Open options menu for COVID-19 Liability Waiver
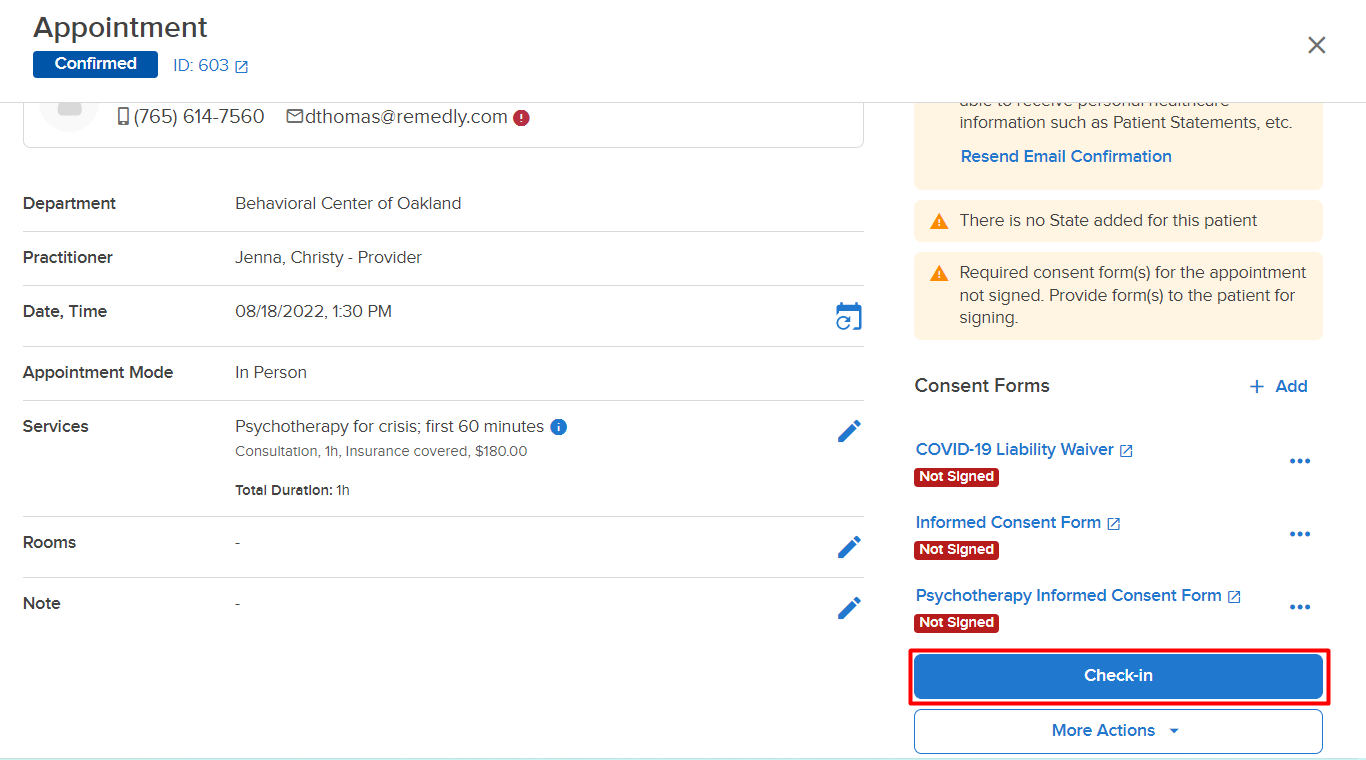Screen dimensions: 1366x760 click(x=1300, y=461)
